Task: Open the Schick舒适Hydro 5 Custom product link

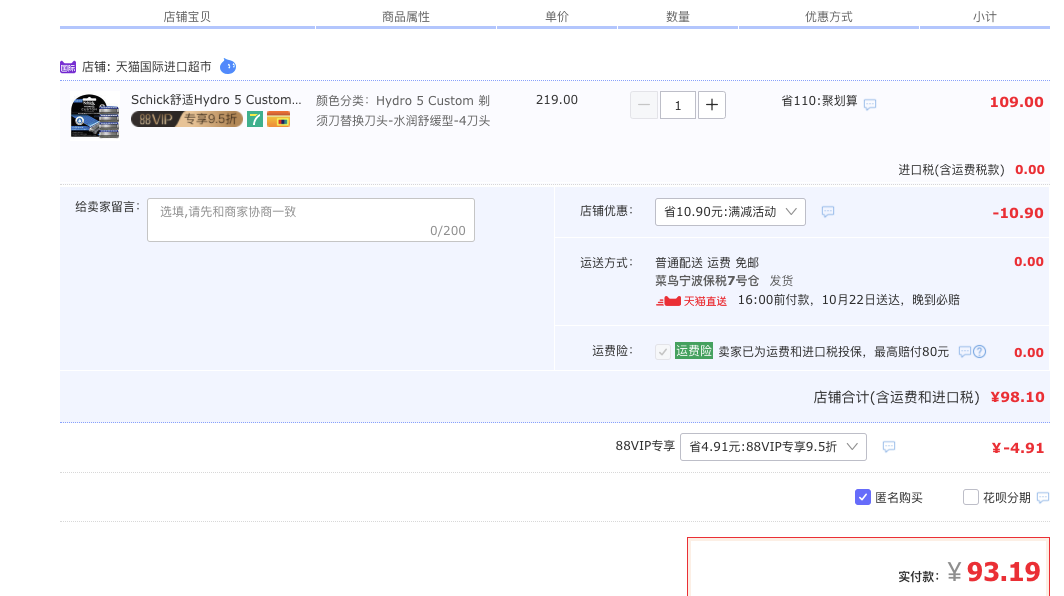Action: click(216, 100)
